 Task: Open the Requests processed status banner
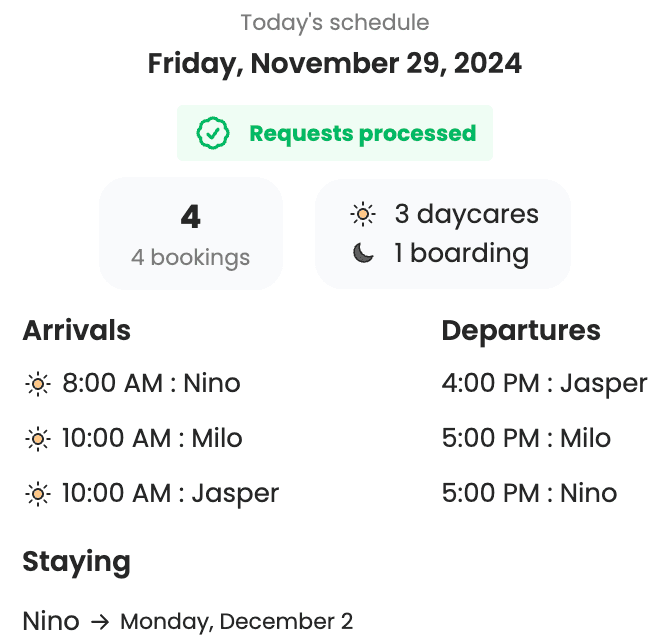coord(335,133)
